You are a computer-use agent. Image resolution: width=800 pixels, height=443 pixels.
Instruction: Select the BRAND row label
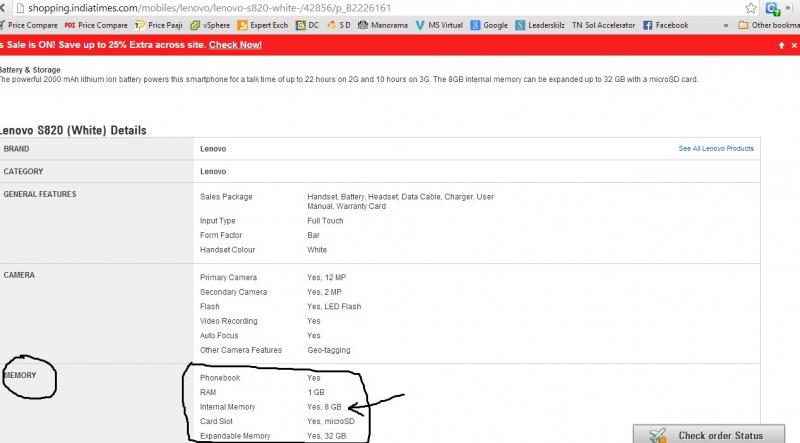[16, 149]
